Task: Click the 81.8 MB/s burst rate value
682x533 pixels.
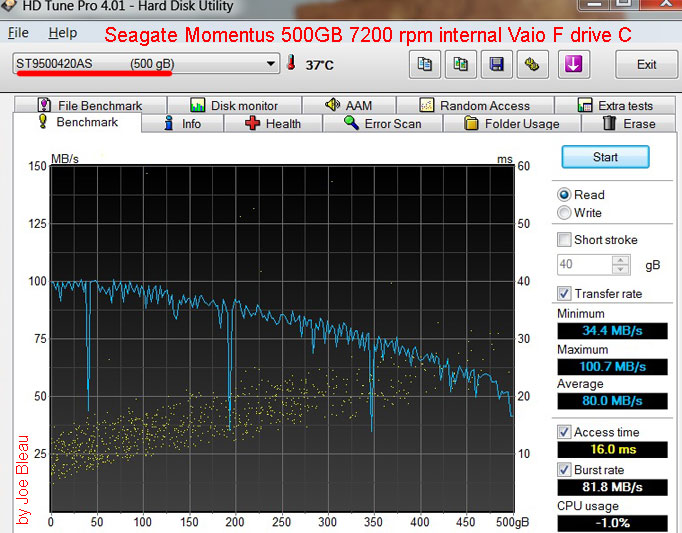Action: (612, 487)
